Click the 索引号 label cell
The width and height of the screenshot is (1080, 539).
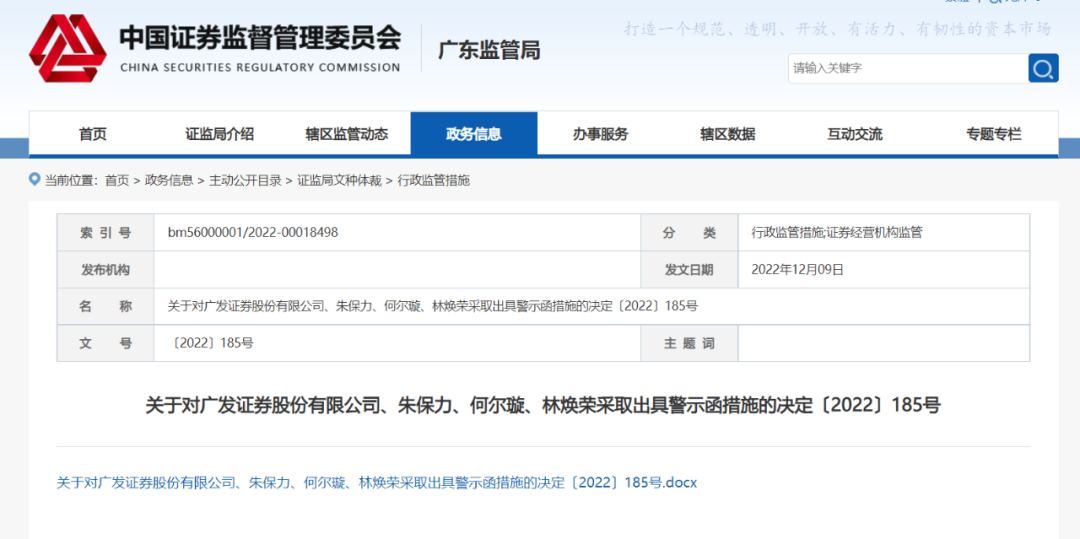click(x=105, y=233)
